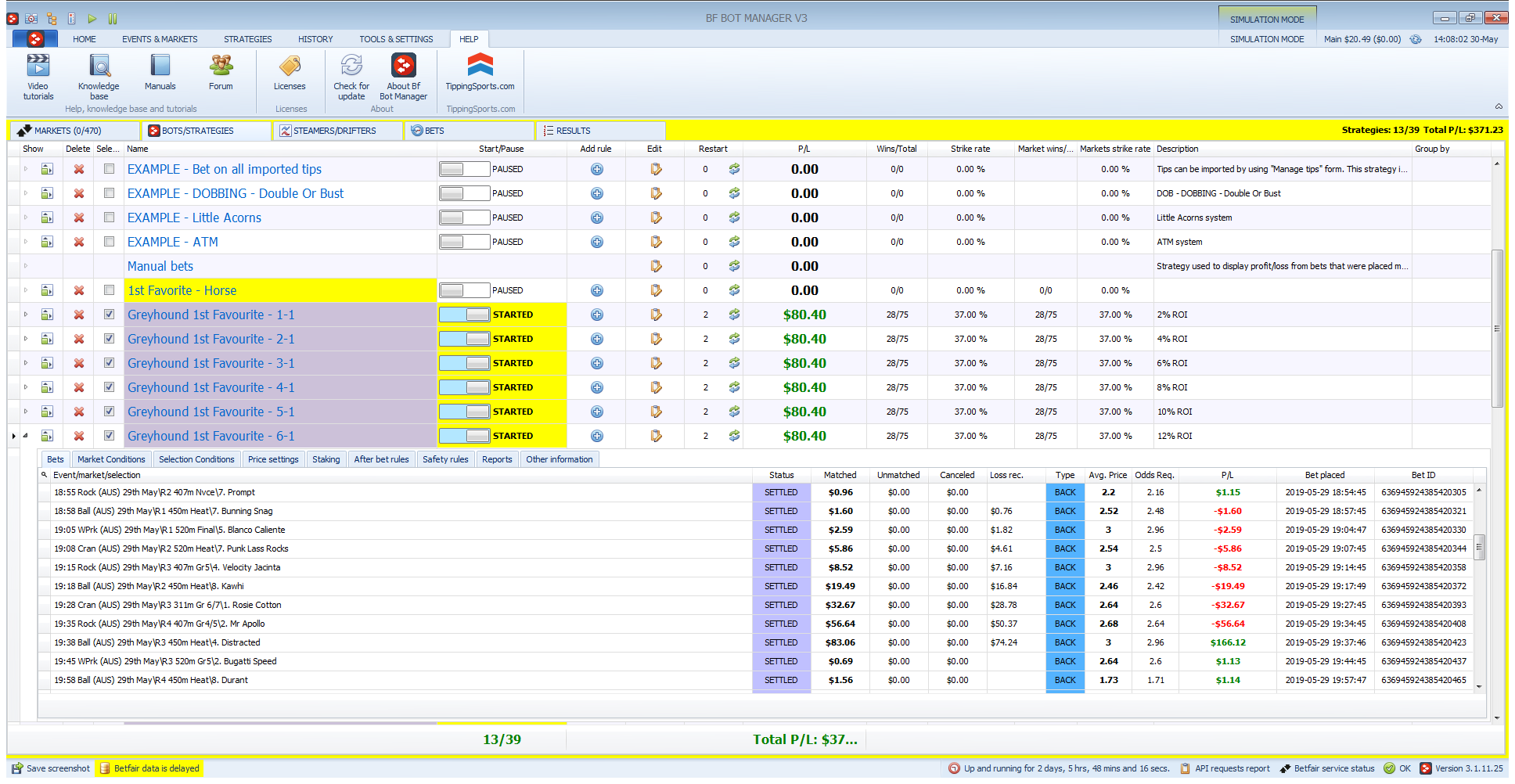This screenshot has width=1515, height=784.
Task: Click the Betfair data is delayed notice
Action: tap(149, 768)
